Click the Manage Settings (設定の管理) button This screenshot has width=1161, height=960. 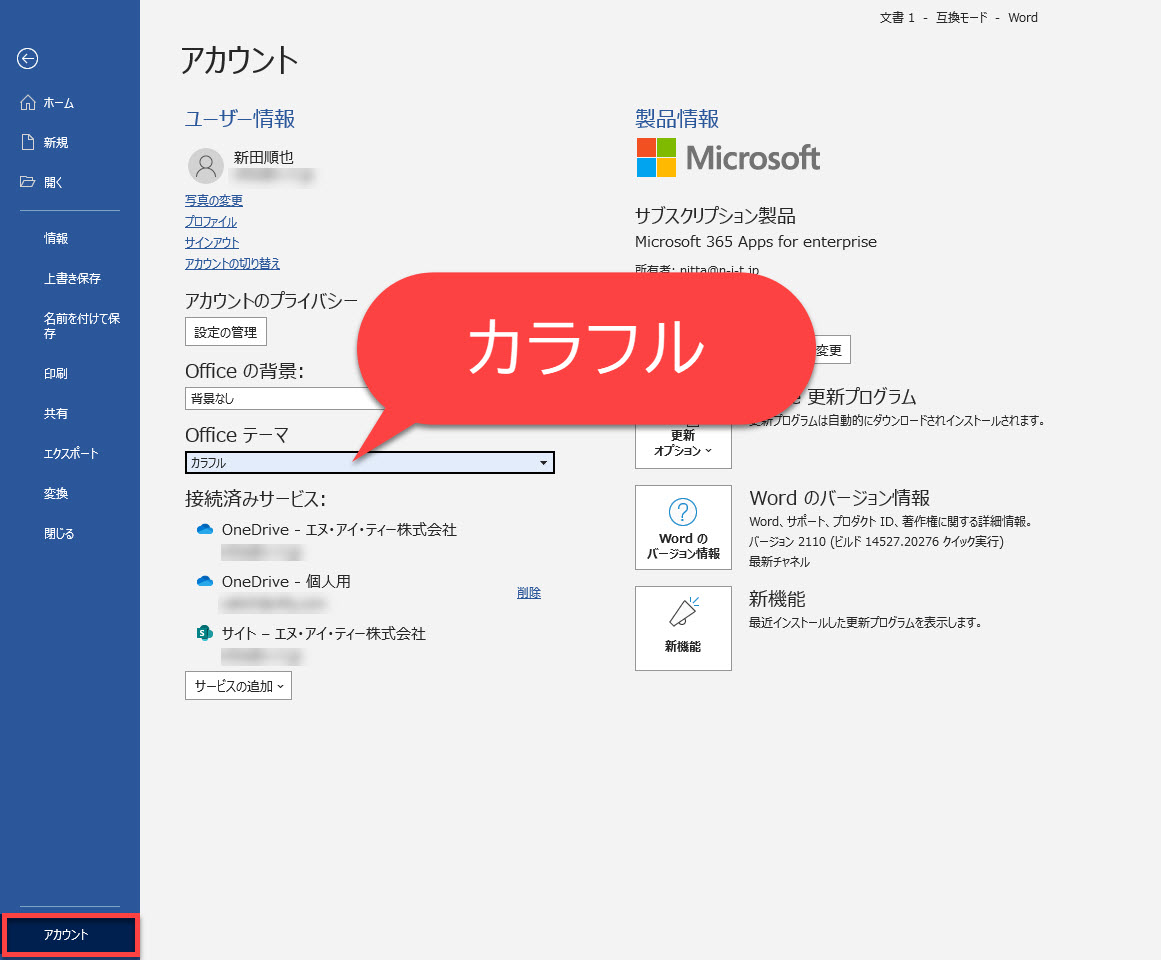pos(226,332)
